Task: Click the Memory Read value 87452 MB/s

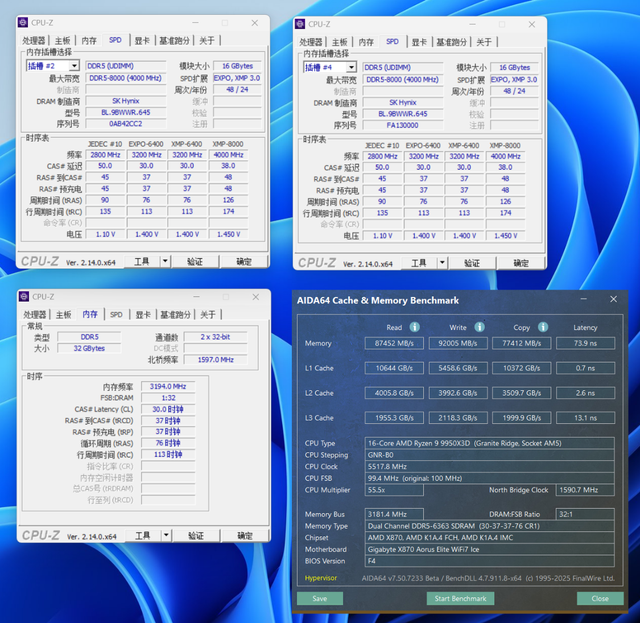Action: tap(394, 343)
